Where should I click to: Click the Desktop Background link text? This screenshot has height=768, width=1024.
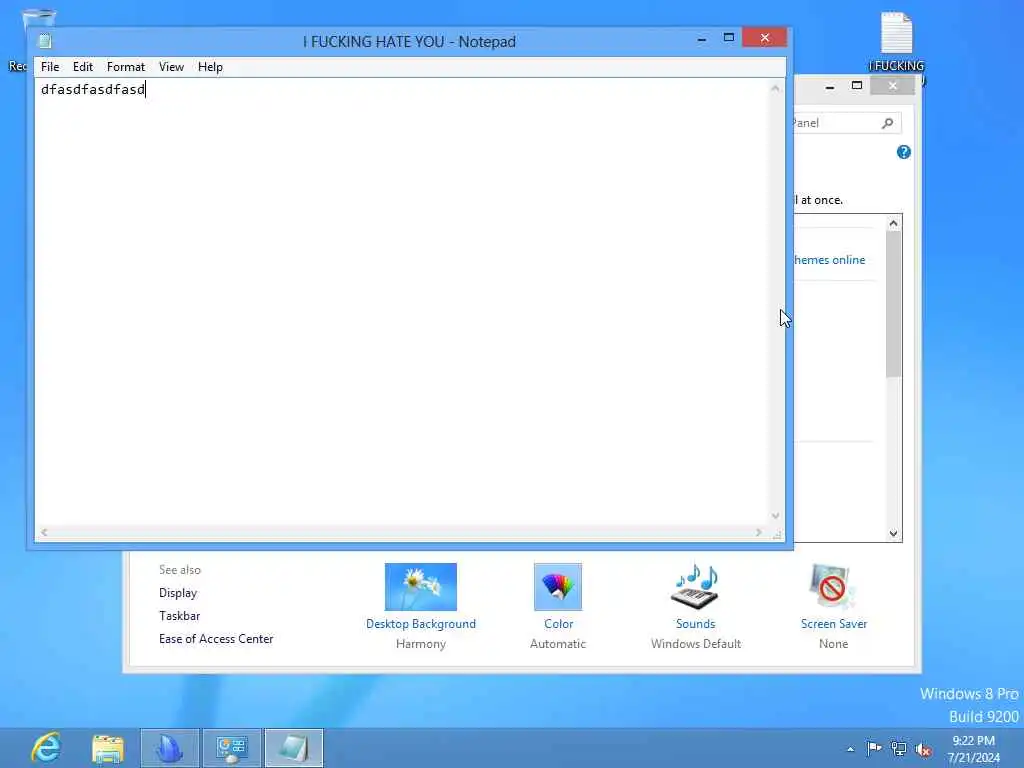point(421,624)
